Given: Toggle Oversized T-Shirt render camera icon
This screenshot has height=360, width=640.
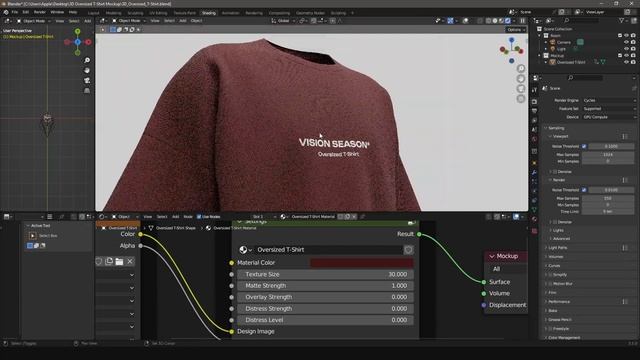Looking at the screenshot, I should pyautogui.click(x=633, y=62).
